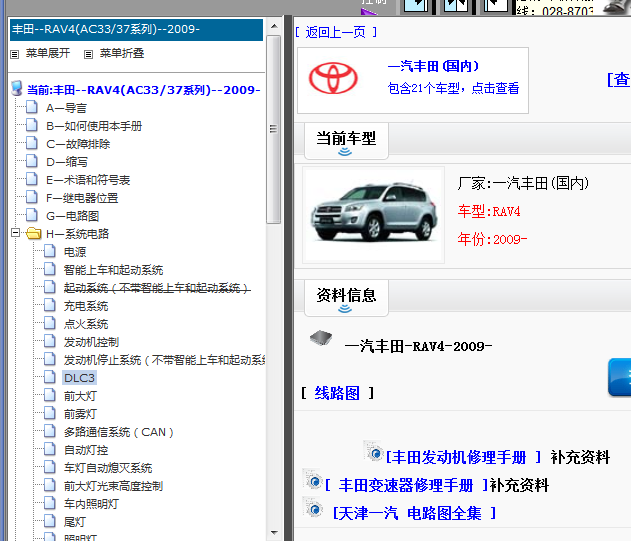
Task: Click the page icon next to 充电系统
Action: click(49, 305)
